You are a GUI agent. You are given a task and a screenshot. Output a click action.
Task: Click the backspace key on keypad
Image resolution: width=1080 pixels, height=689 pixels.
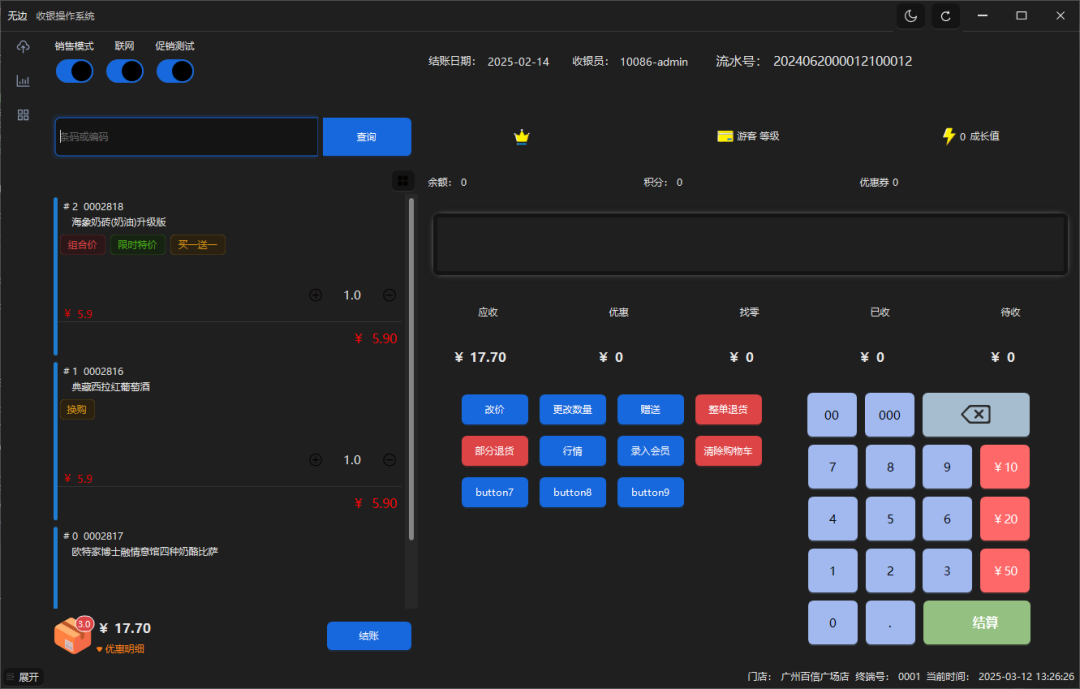[976, 415]
